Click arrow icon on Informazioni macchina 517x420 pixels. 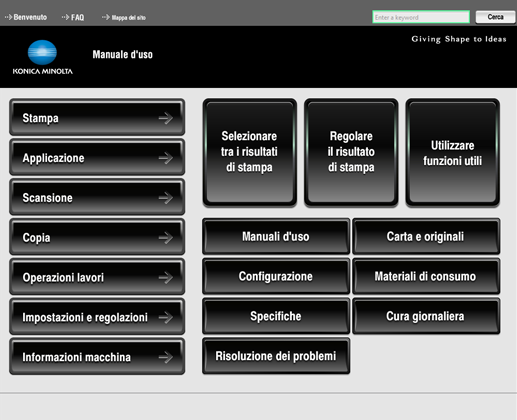pyautogui.click(x=166, y=357)
